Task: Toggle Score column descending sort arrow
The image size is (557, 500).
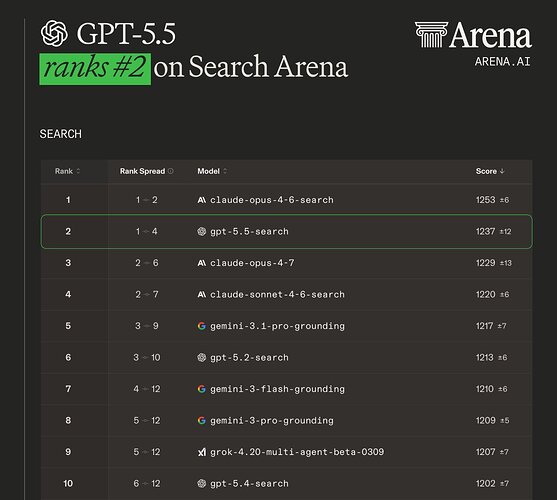Action: pyautogui.click(x=502, y=171)
